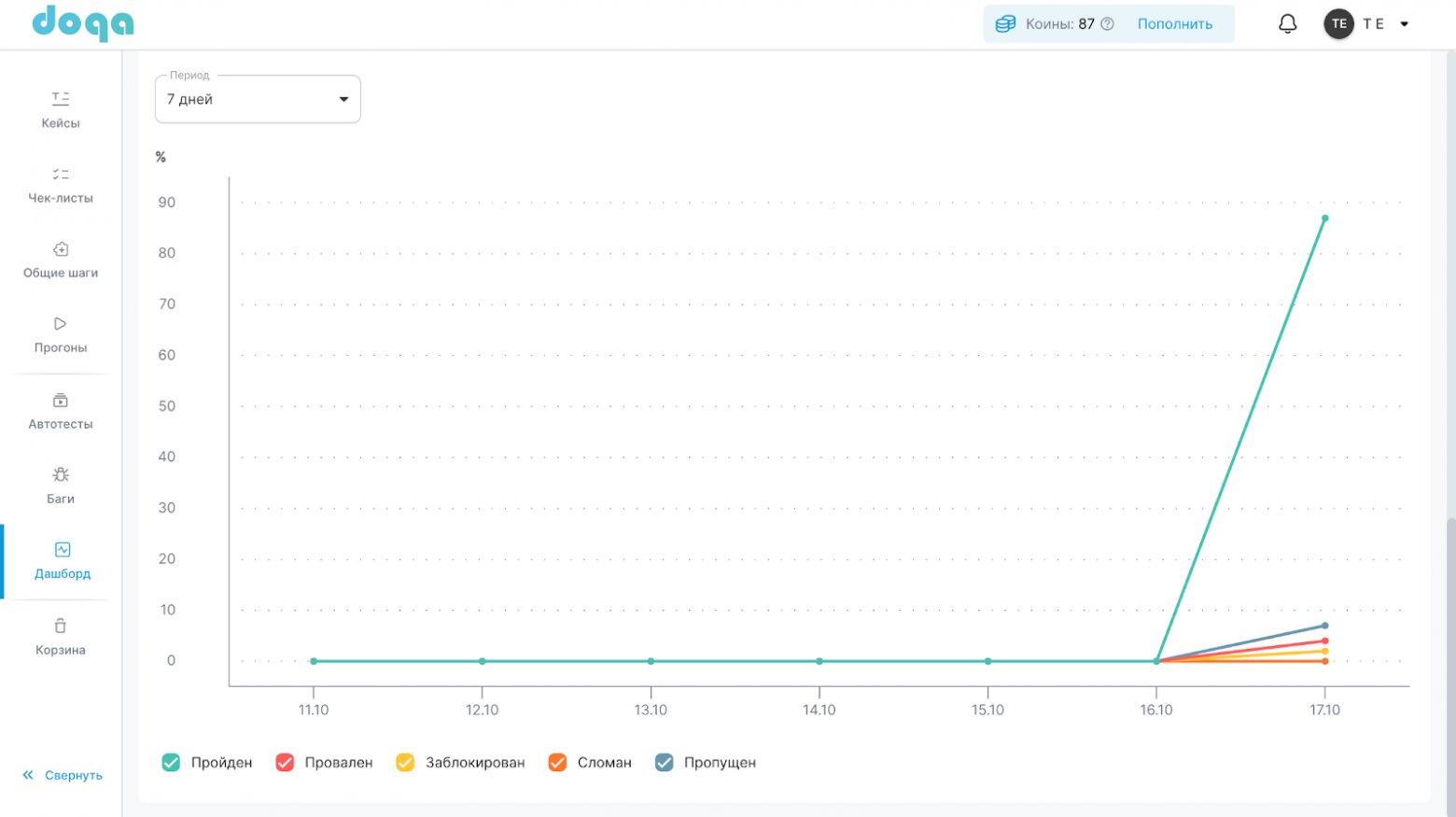
Task: Open the Период dropdown showing 7 дней
Action: [258, 99]
